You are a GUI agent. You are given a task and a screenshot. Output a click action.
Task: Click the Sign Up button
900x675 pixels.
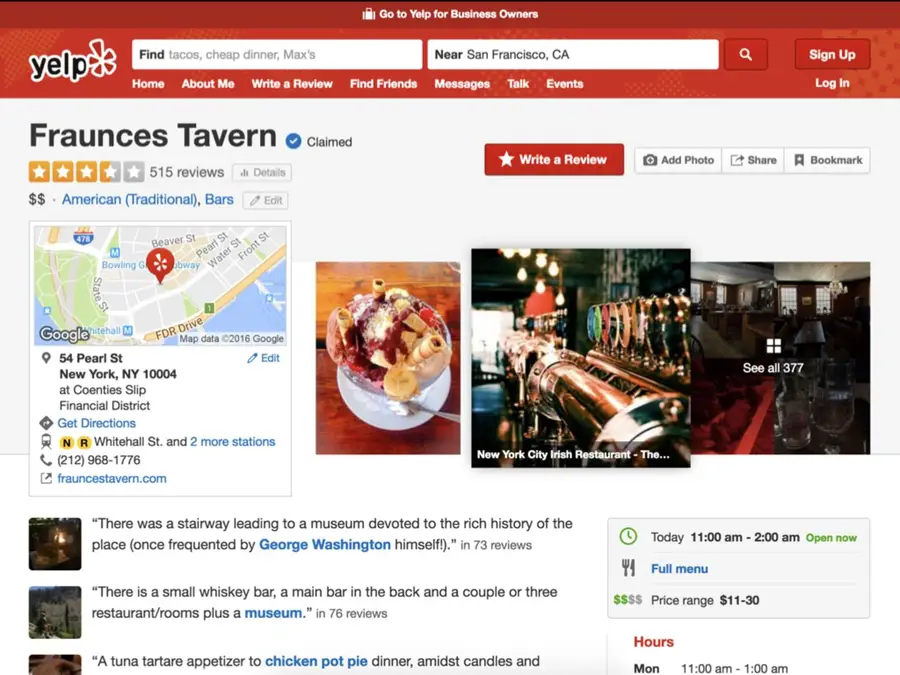tap(832, 55)
